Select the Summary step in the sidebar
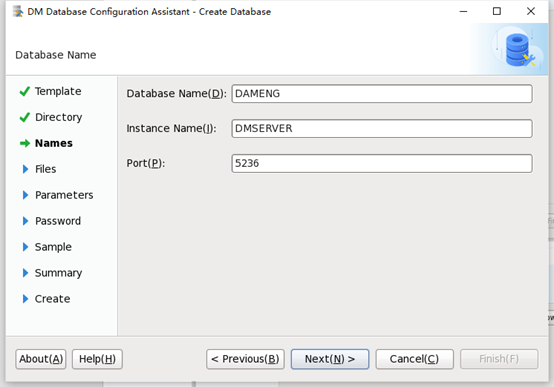This screenshot has height=387, width=554. [x=58, y=273]
